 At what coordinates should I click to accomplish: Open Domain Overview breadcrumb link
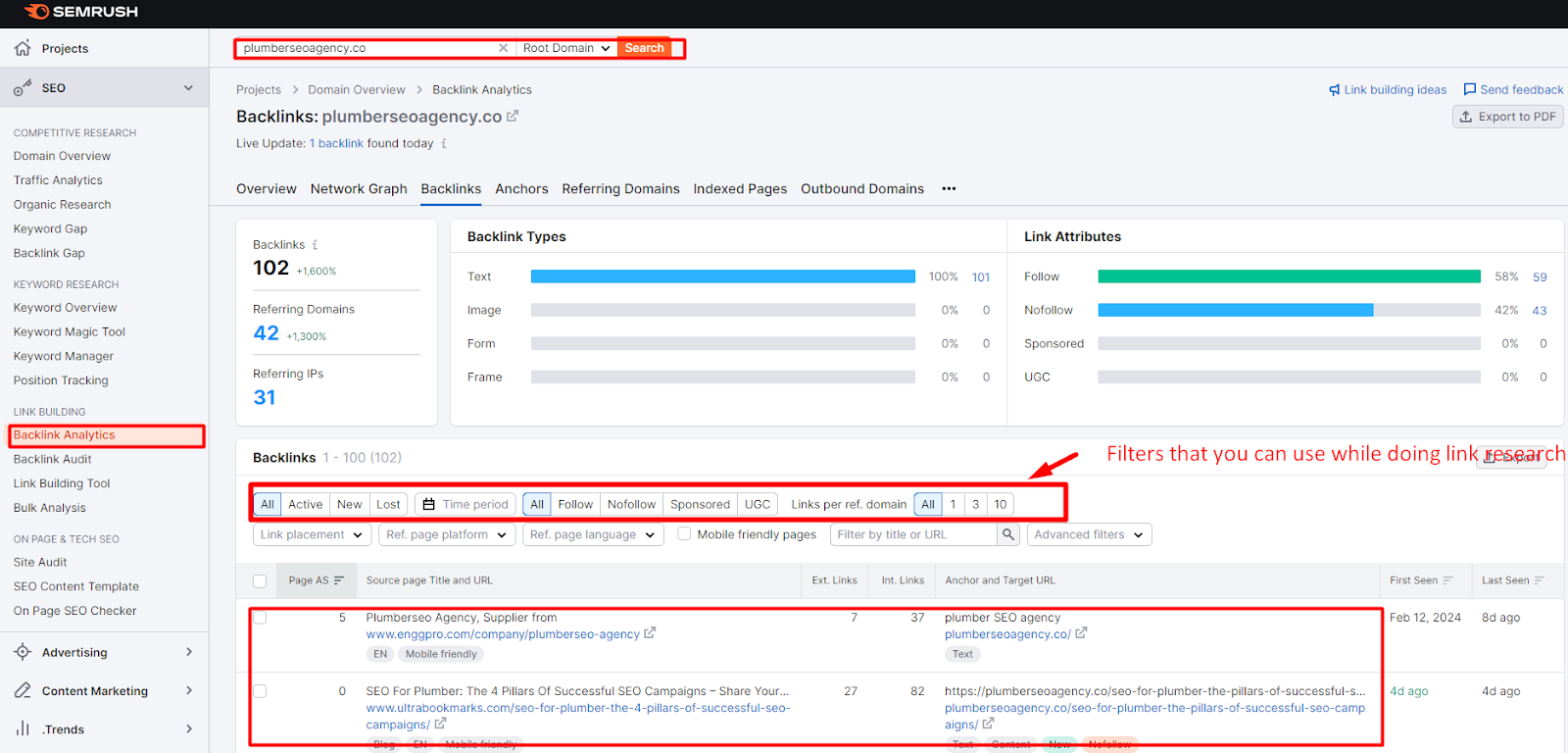pos(357,89)
